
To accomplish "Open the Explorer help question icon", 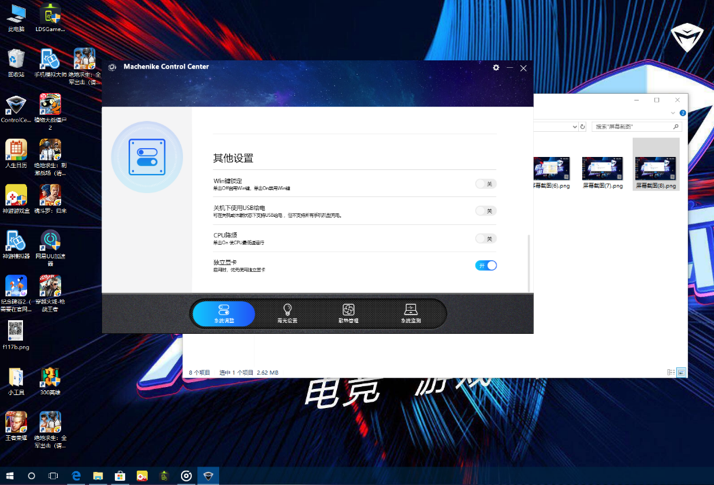I will click(x=683, y=113).
